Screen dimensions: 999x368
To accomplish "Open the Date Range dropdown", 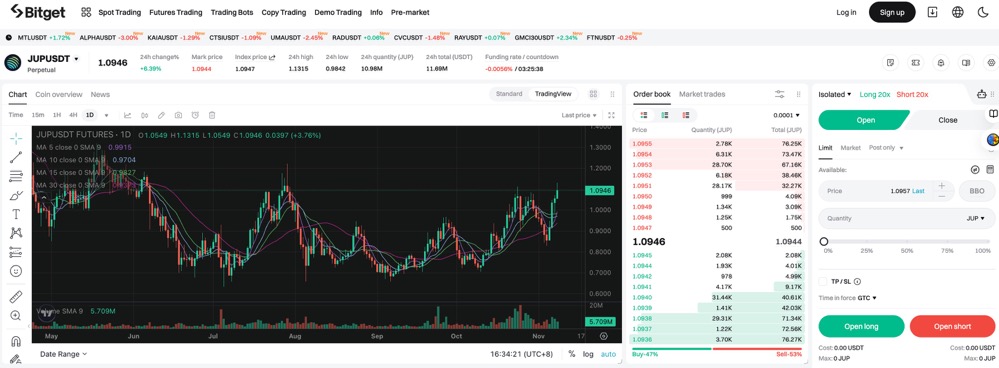I will [x=63, y=354].
